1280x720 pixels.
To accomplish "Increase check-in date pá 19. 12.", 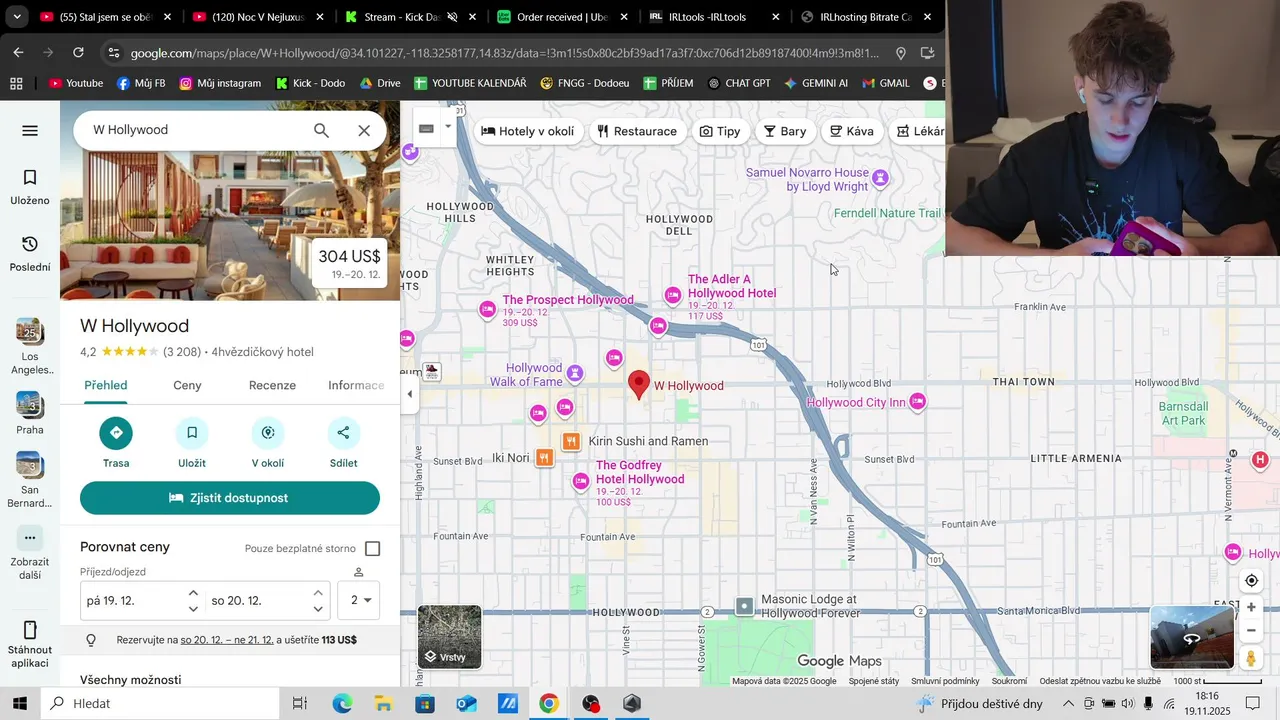I will [193, 593].
